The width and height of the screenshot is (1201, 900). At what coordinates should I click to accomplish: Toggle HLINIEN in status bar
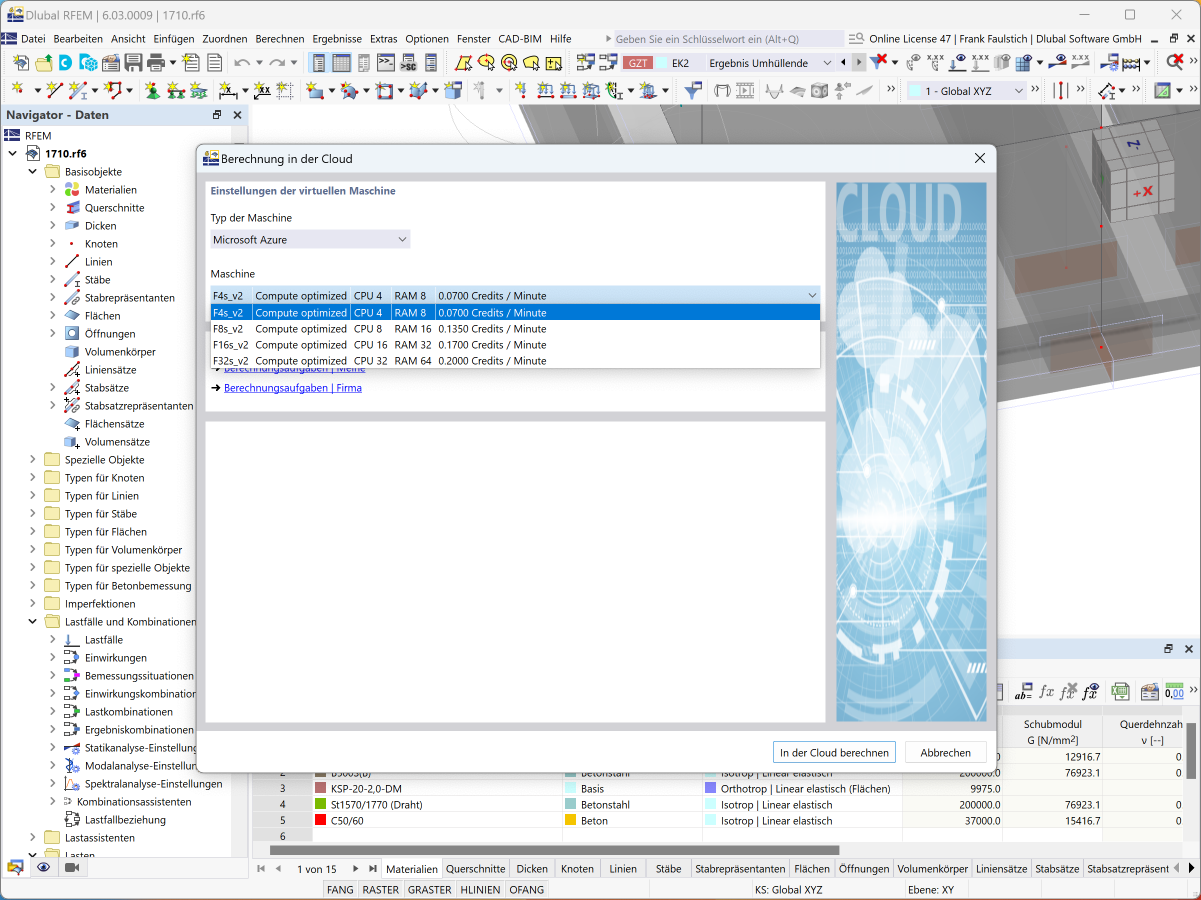tap(480, 889)
